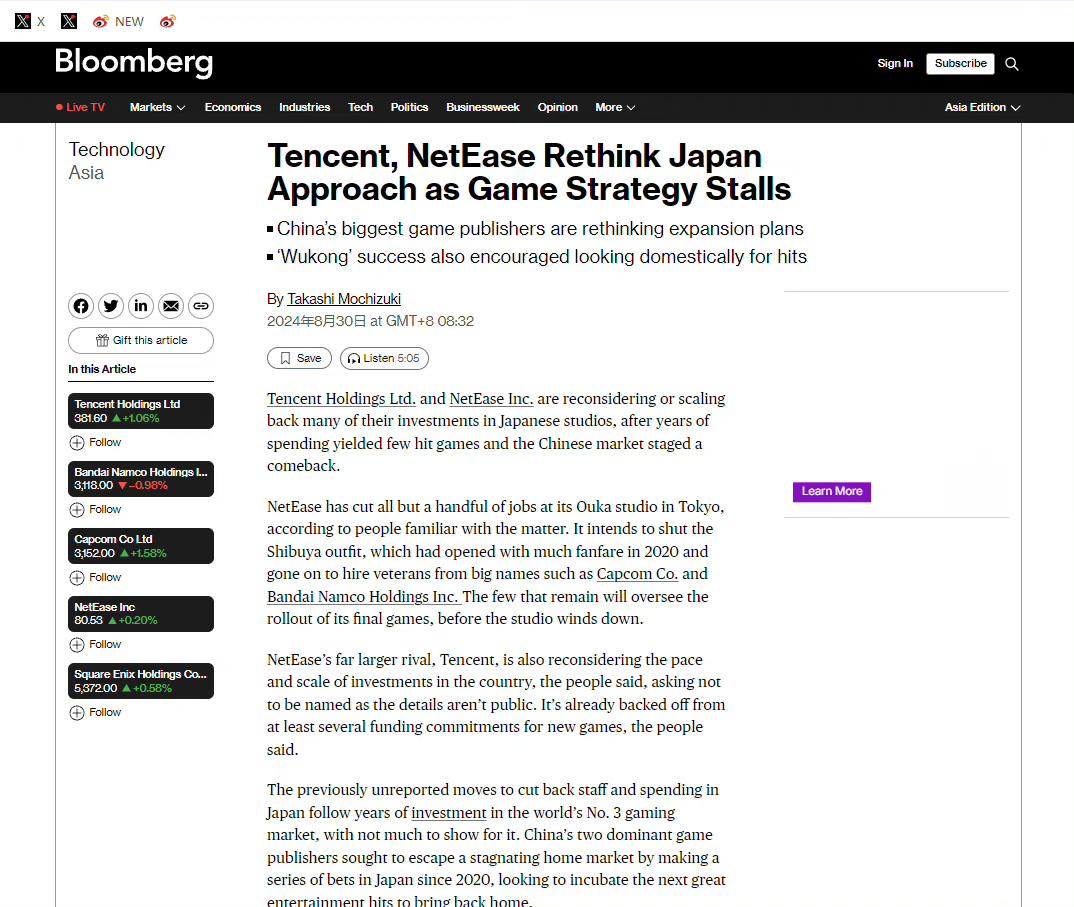Follow Square Enix Holdings plus icon
Image resolution: width=1074 pixels, height=907 pixels.
pyautogui.click(x=77, y=712)
